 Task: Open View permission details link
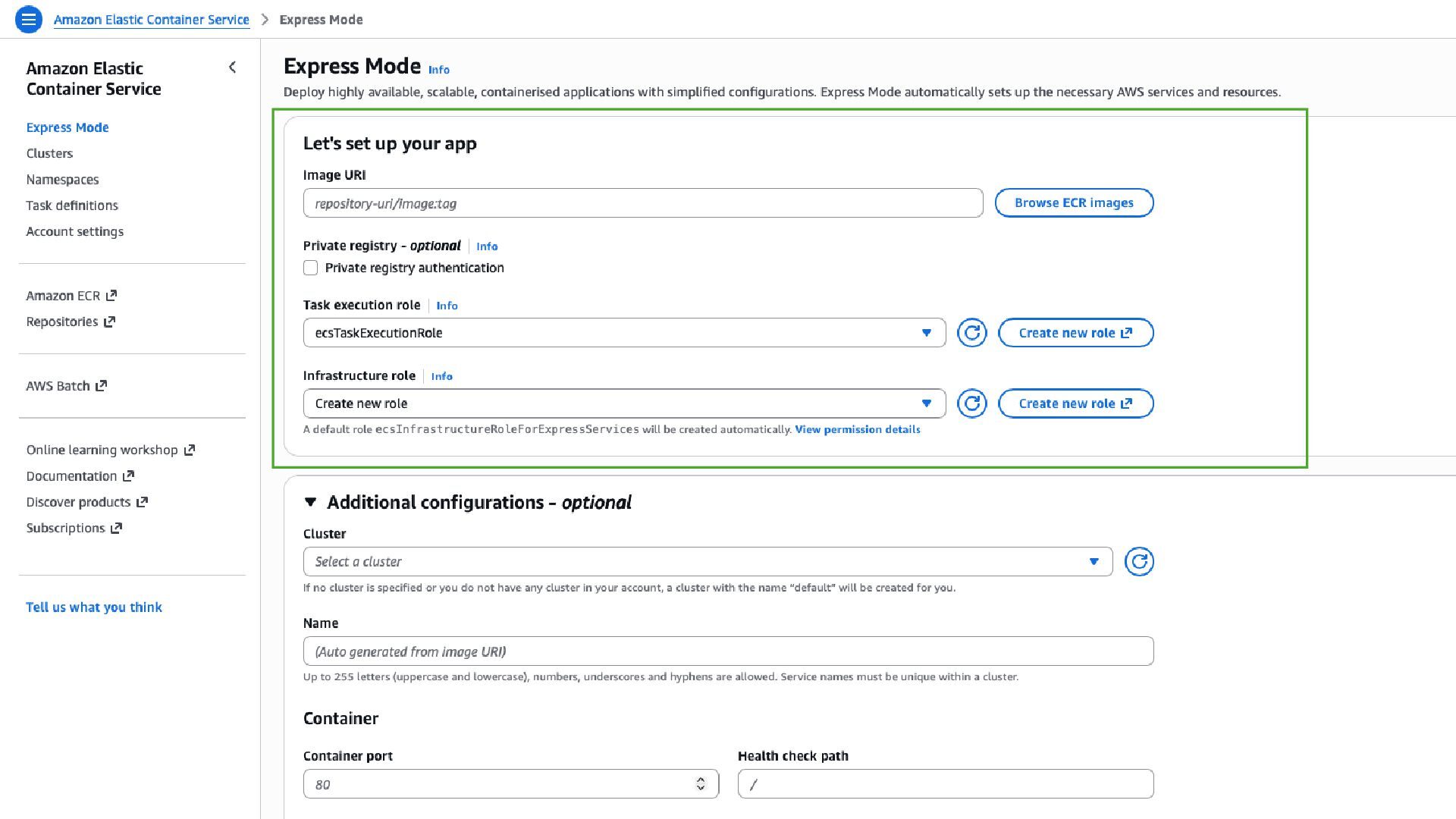click(x=857, y=429)
